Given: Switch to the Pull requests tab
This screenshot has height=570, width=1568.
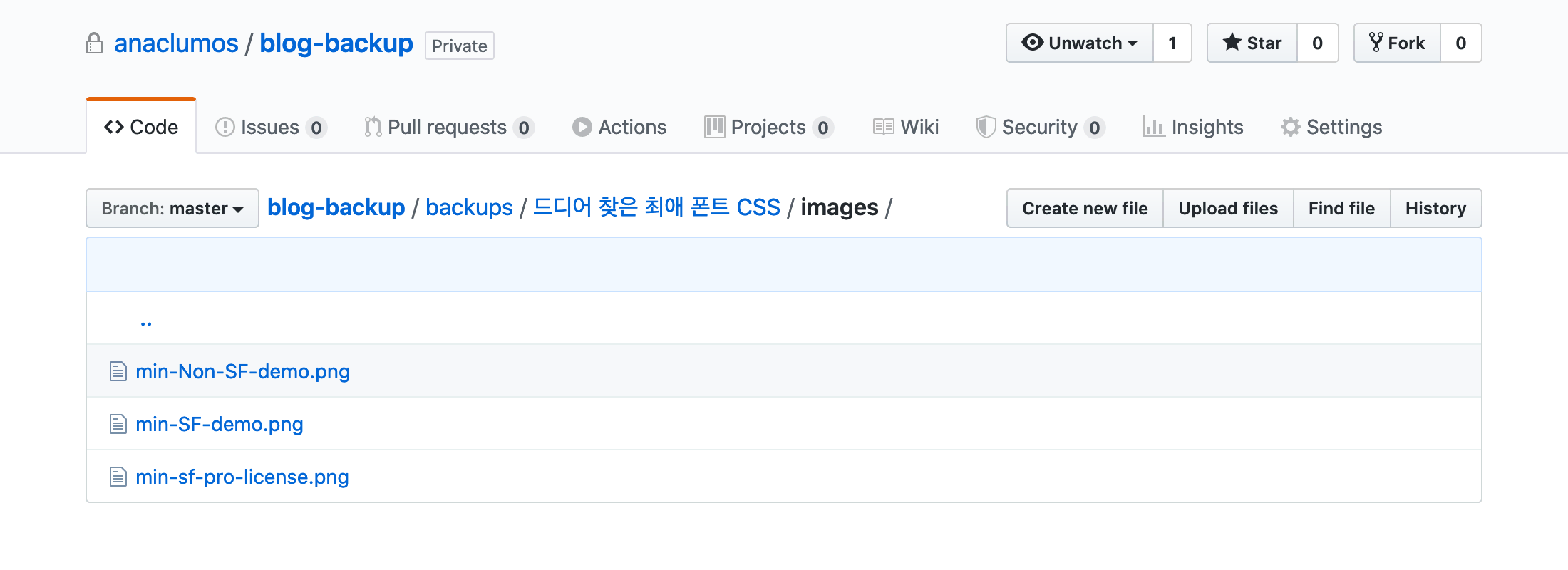Looking at the screenshot, I should (447, 127).
